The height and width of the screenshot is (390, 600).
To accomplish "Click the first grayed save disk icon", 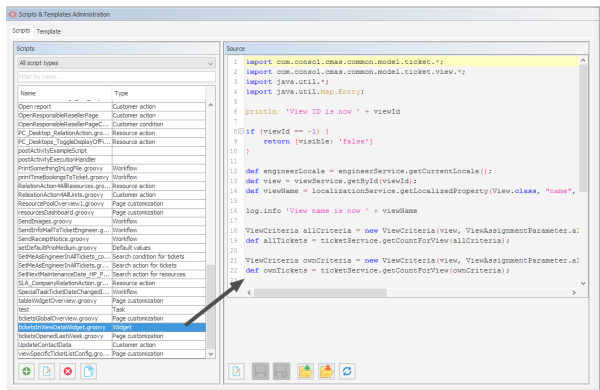I will [x=260, y=371].
